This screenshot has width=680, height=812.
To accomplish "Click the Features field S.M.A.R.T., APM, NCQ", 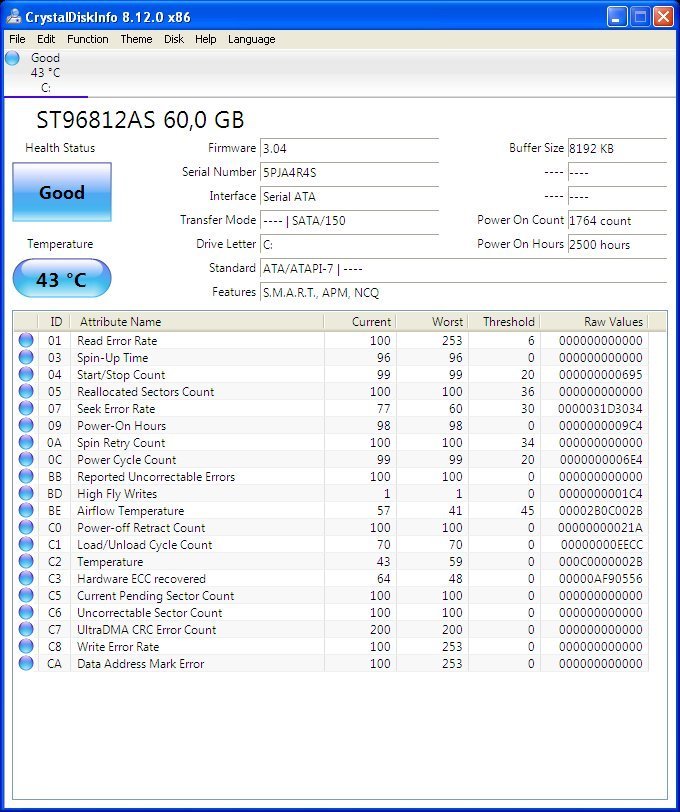I will pyautogui.click(x=463, y=293).
